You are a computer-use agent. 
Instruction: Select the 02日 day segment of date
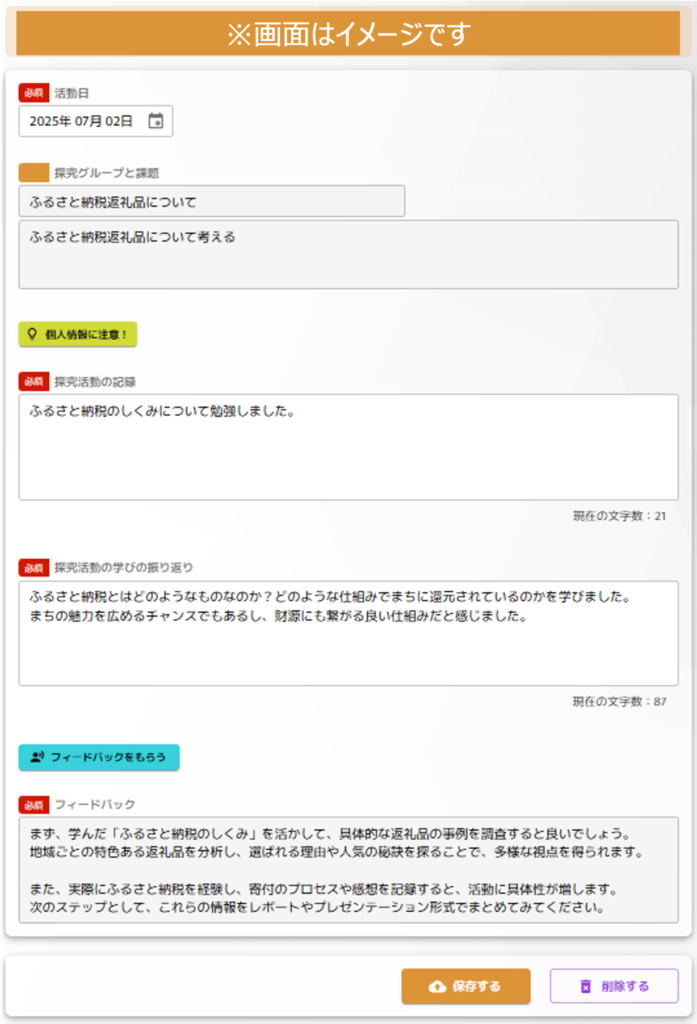[x=120, y=121]
